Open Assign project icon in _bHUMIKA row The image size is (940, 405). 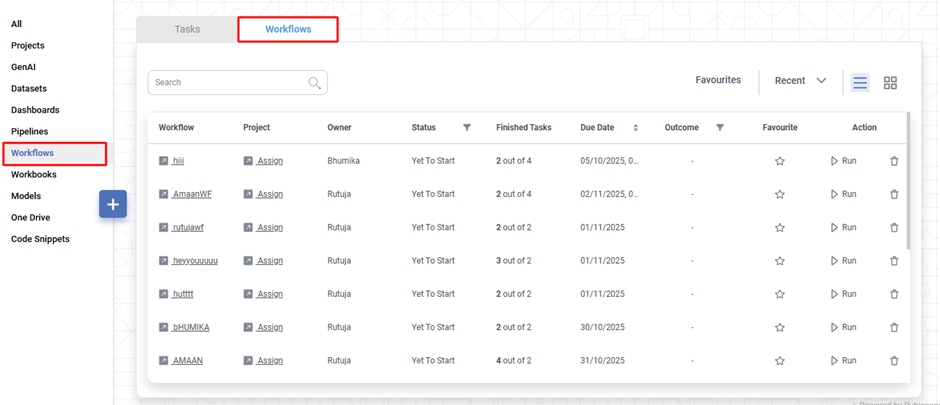[x=248, y=328]
